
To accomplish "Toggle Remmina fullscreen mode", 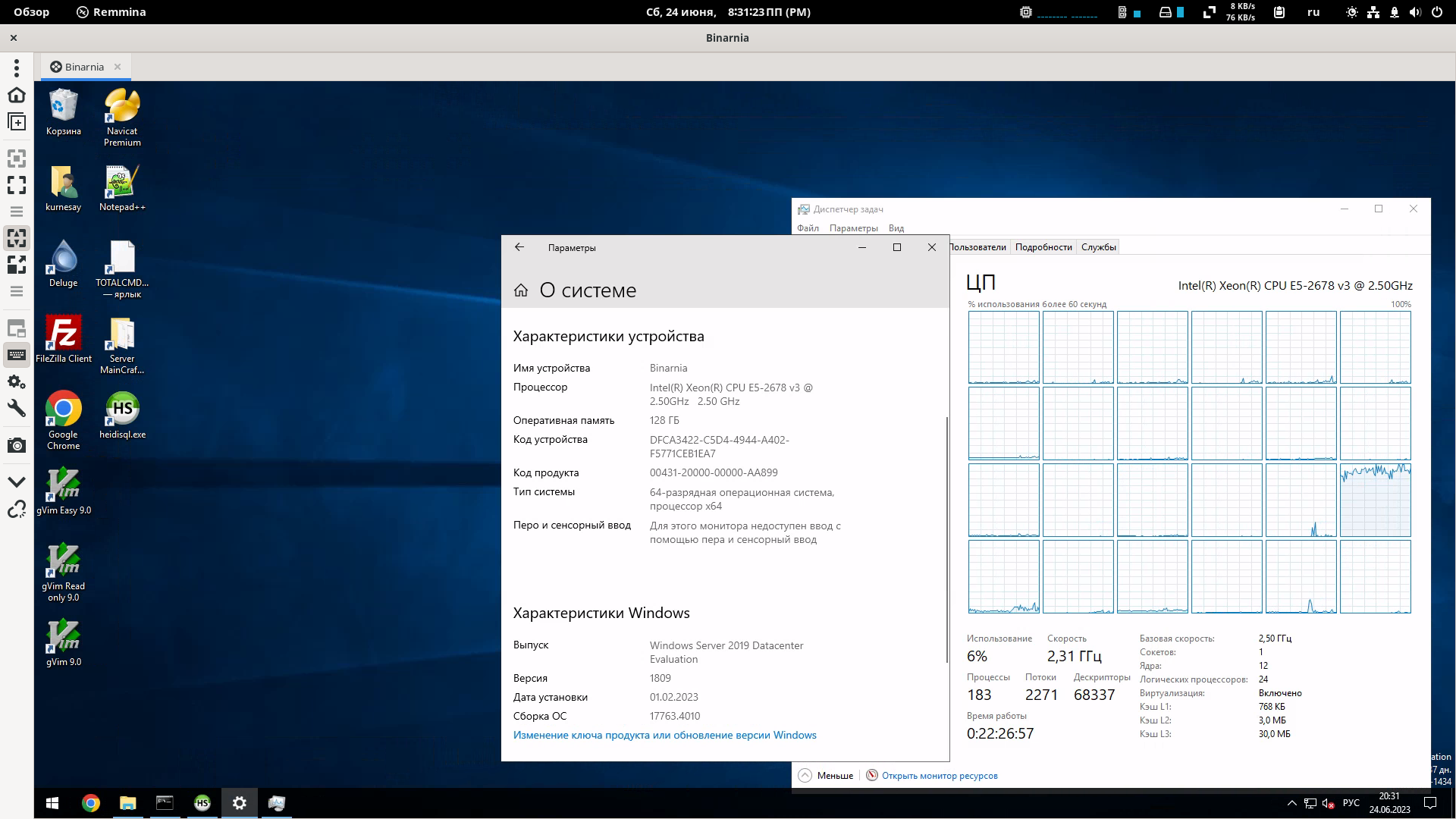I will pyautogui.click(x=17, y=185).
